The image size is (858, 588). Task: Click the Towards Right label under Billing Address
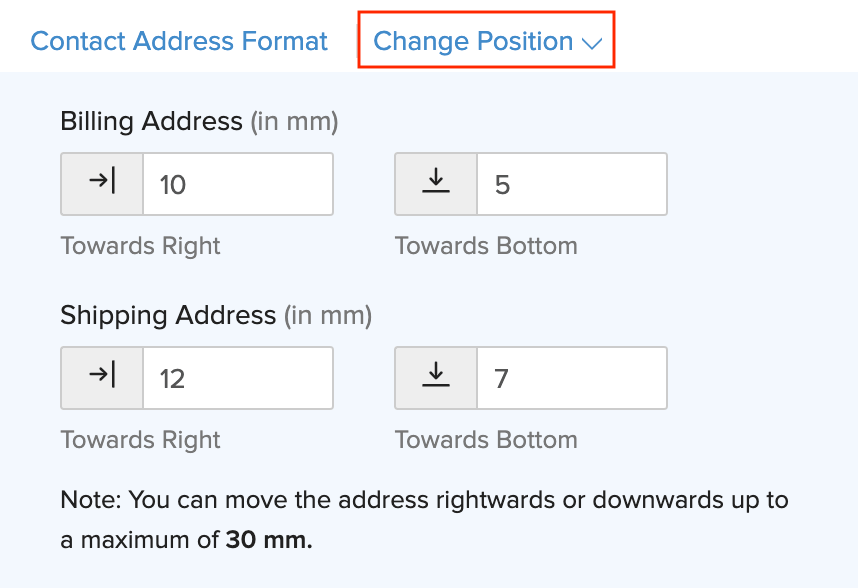(x=140, y=245)
